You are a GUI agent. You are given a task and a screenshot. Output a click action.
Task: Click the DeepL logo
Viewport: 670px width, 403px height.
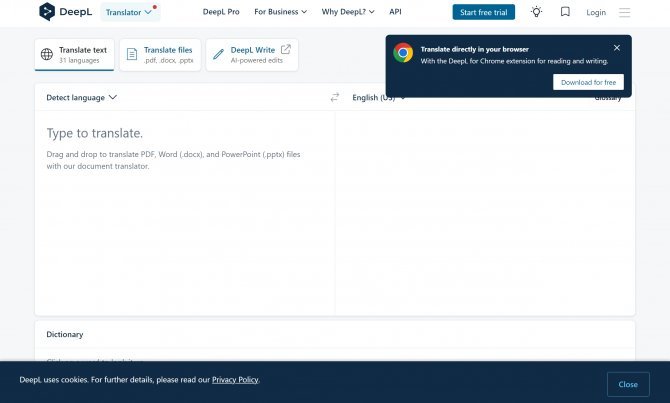65,12
